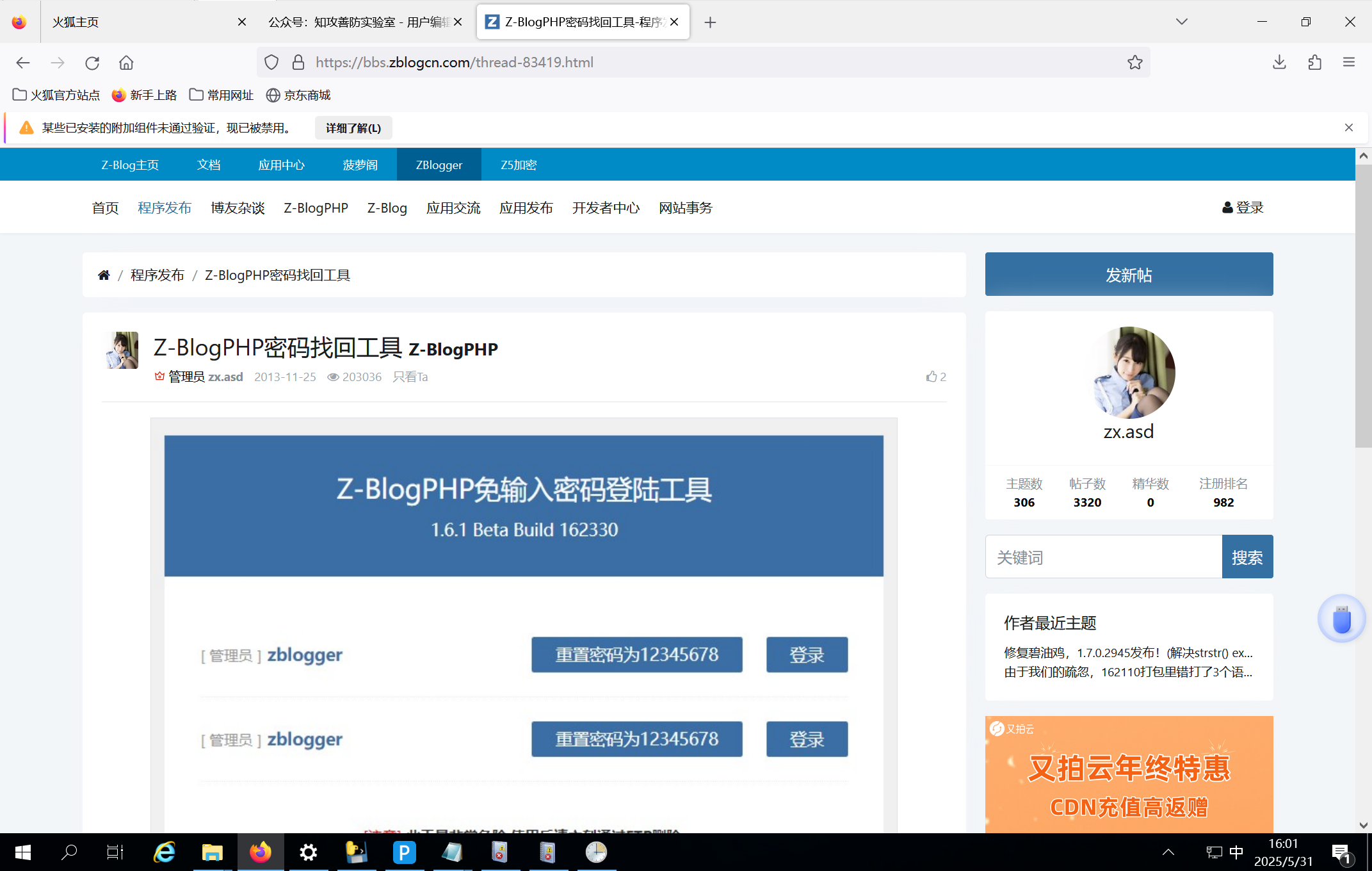Viewport: 1372px width, 871px height.
Task: Show hidden system tray icons
Action: [x=1168, y=852]
